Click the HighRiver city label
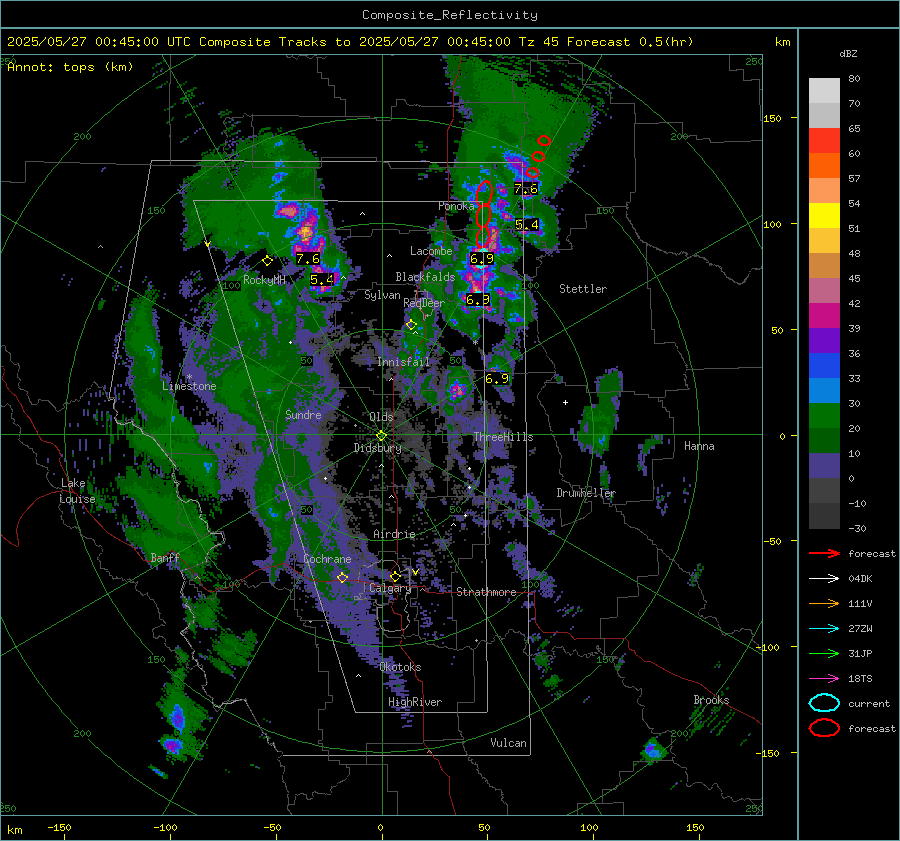 pos(415,702)
